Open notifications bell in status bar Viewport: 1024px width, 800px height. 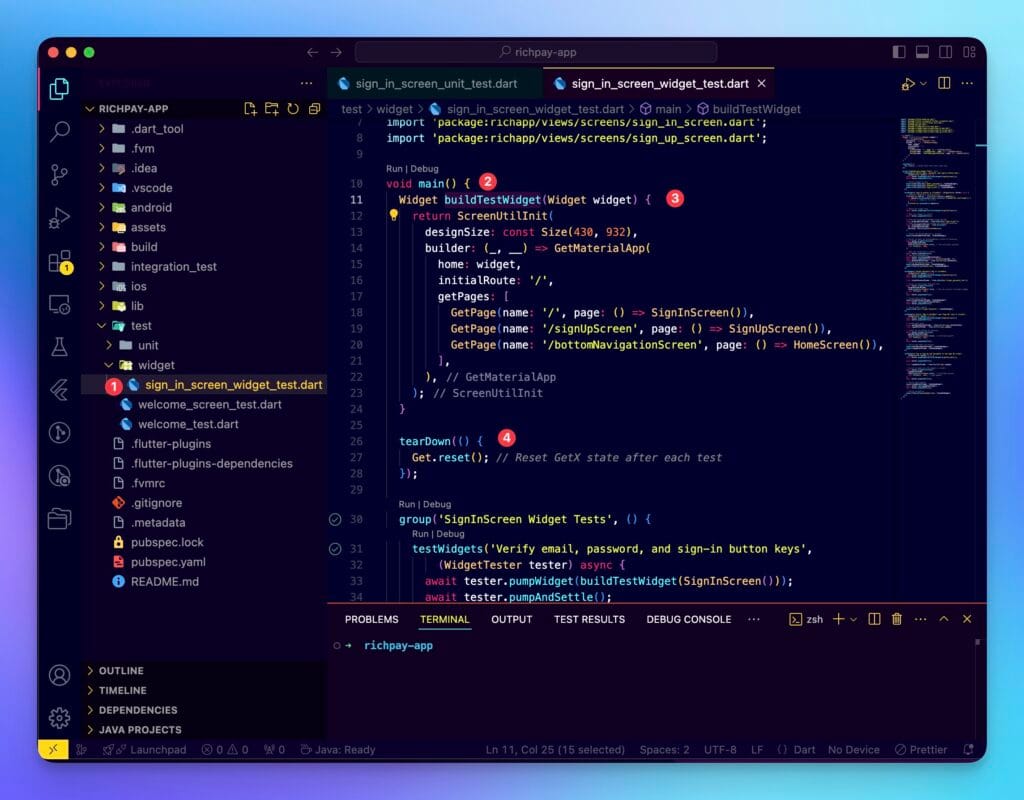click(968, 750)
